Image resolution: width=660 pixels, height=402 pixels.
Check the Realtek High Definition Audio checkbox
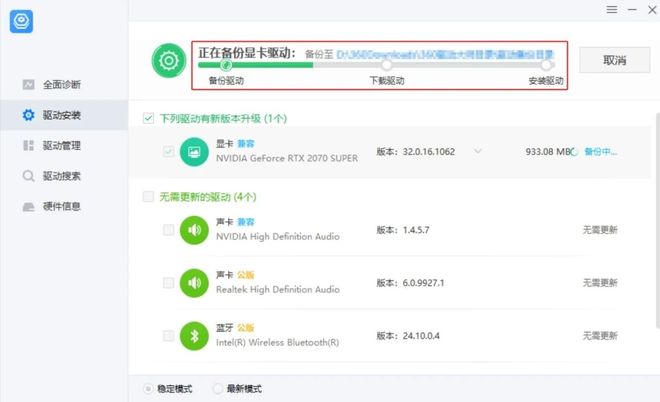(168, 282)
